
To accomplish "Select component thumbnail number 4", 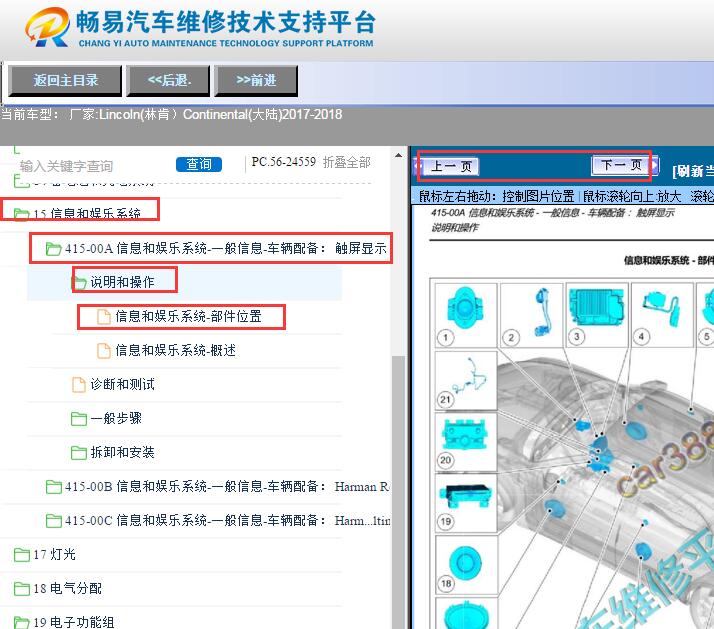I will (x=662, y=315).
